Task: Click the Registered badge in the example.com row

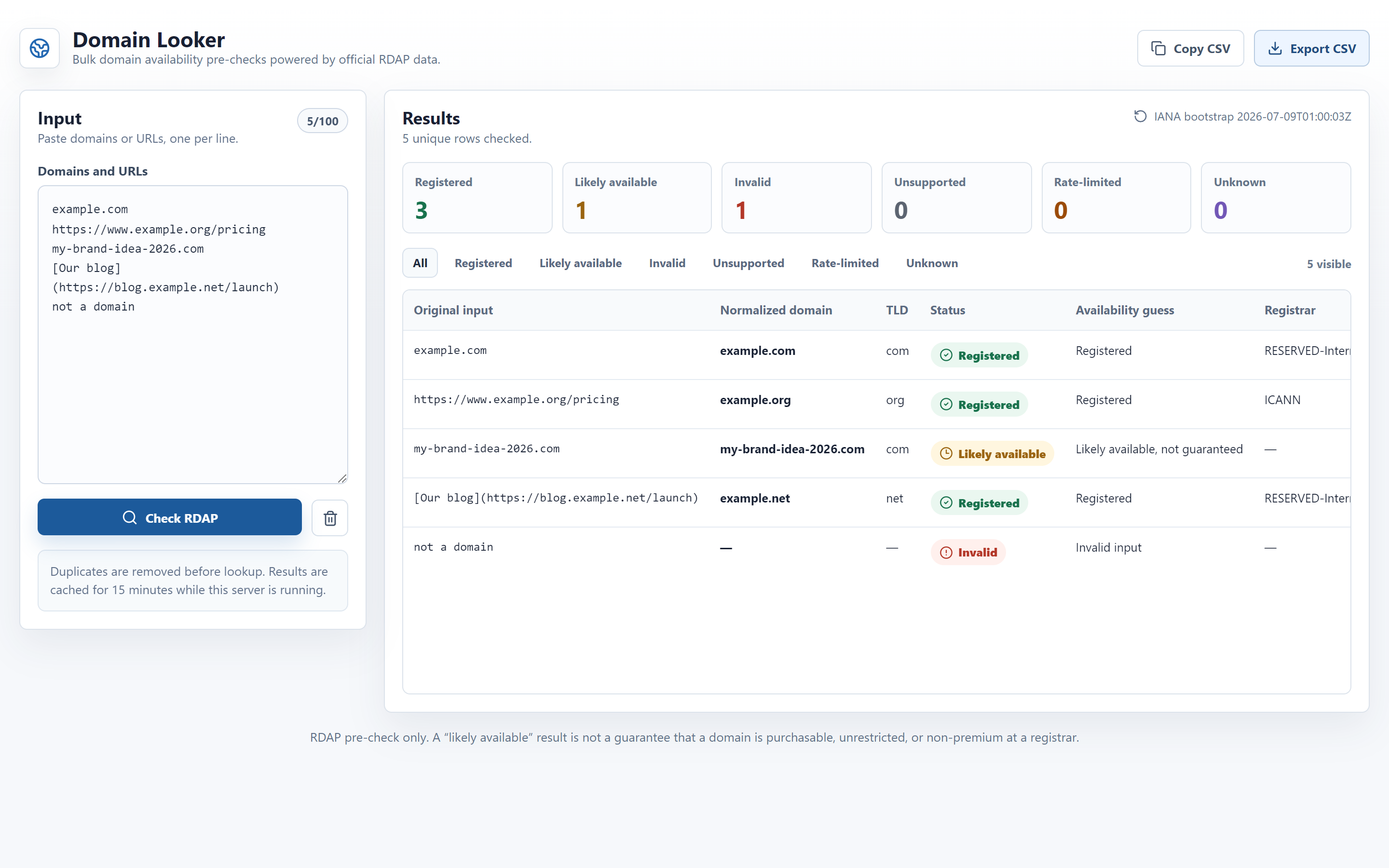Action: tap(979, 355)
